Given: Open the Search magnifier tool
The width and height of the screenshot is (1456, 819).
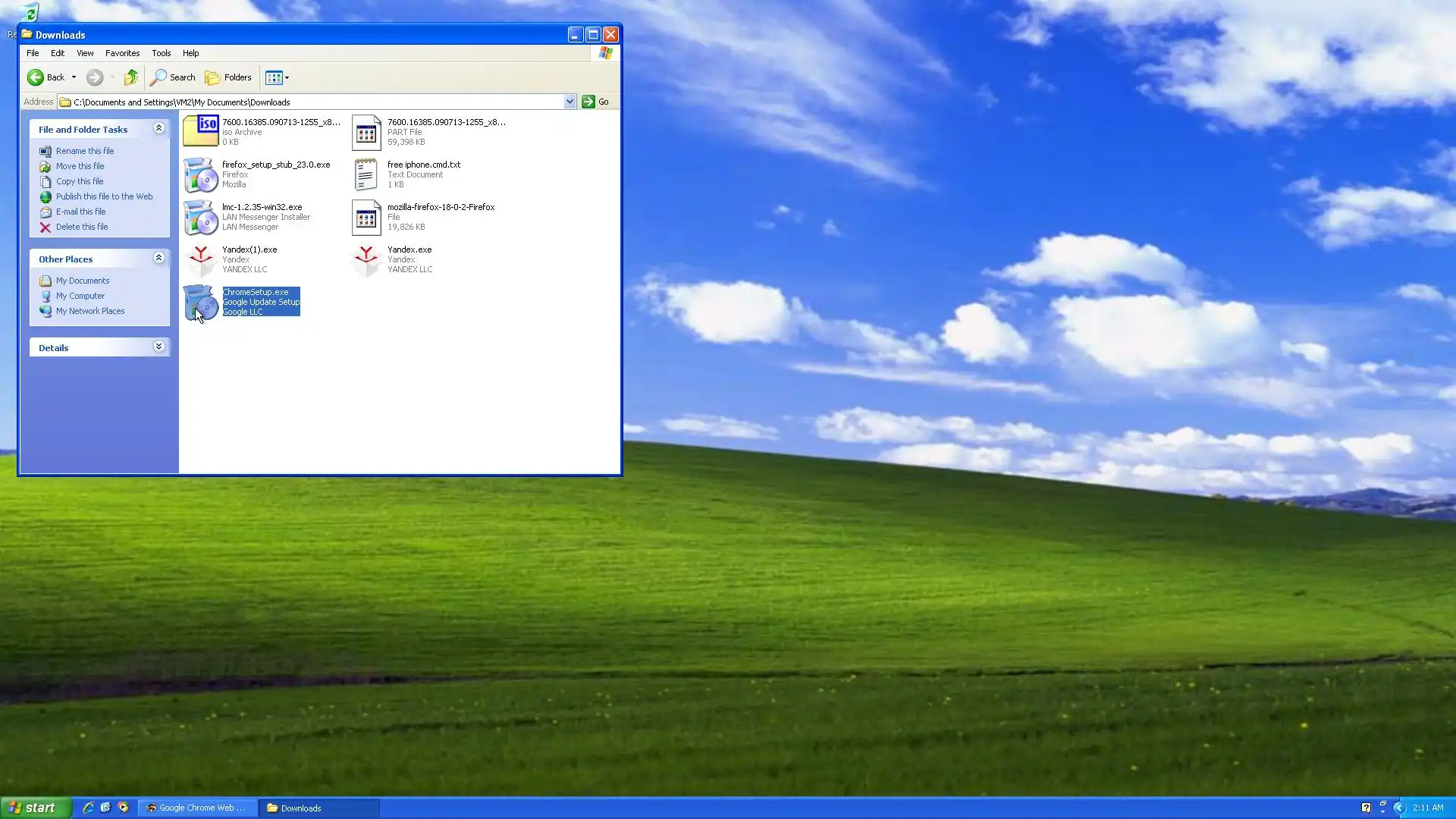Looking at the screenshot, I should [173, 77].
